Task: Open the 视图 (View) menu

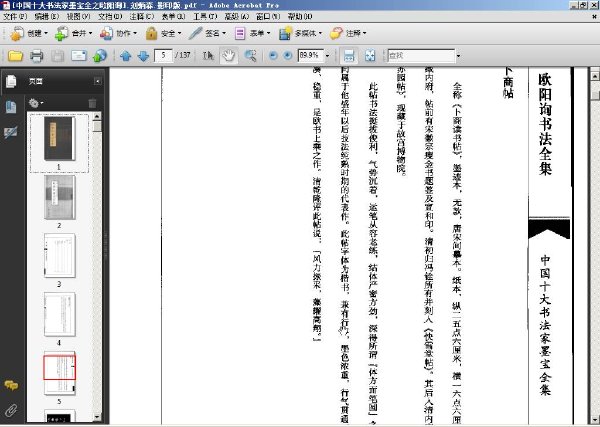Action: coord(78,16)
